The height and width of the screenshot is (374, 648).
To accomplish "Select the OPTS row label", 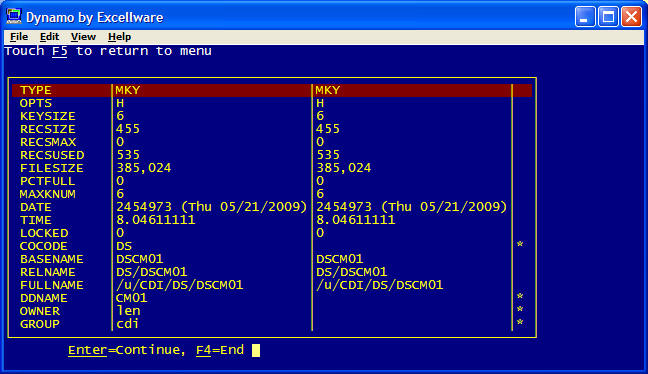I will coord(36,103).
